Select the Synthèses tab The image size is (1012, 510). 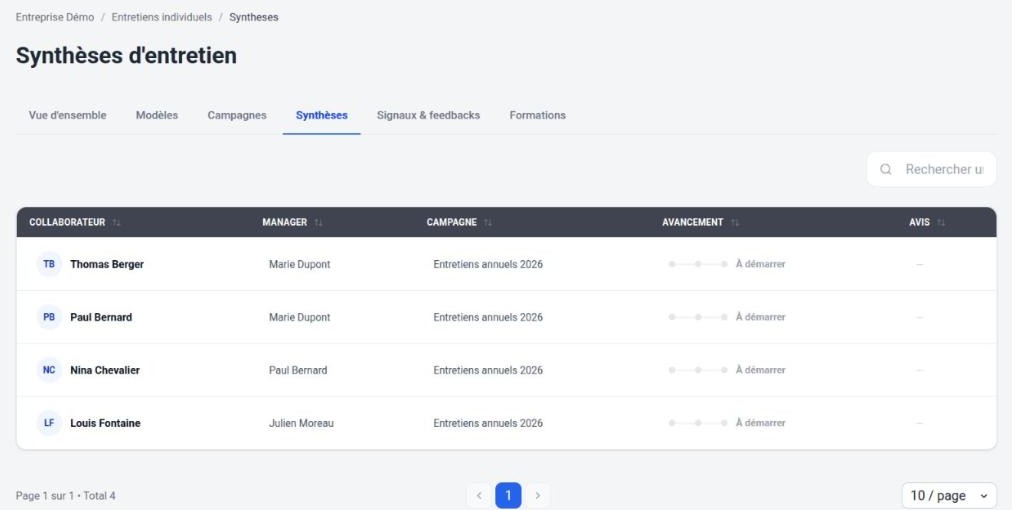tap(321, 115)
